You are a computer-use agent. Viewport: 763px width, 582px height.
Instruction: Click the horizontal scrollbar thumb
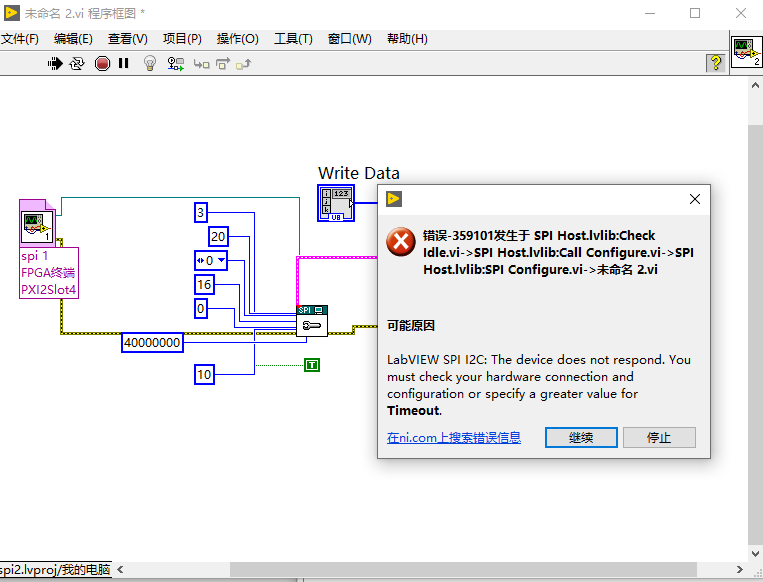click(463, 569)
